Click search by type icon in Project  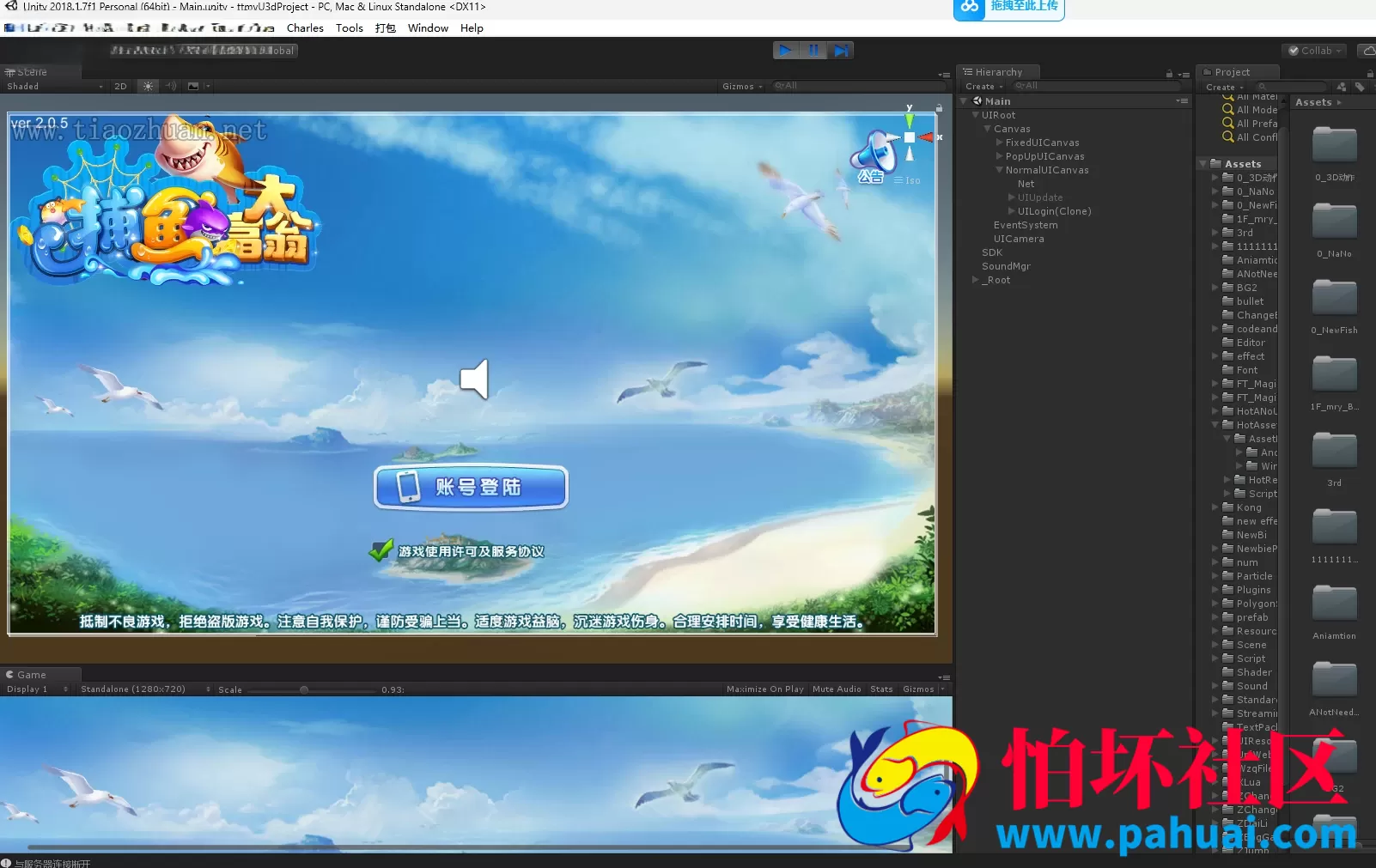pyautogui.click(x=1342, y=87)
